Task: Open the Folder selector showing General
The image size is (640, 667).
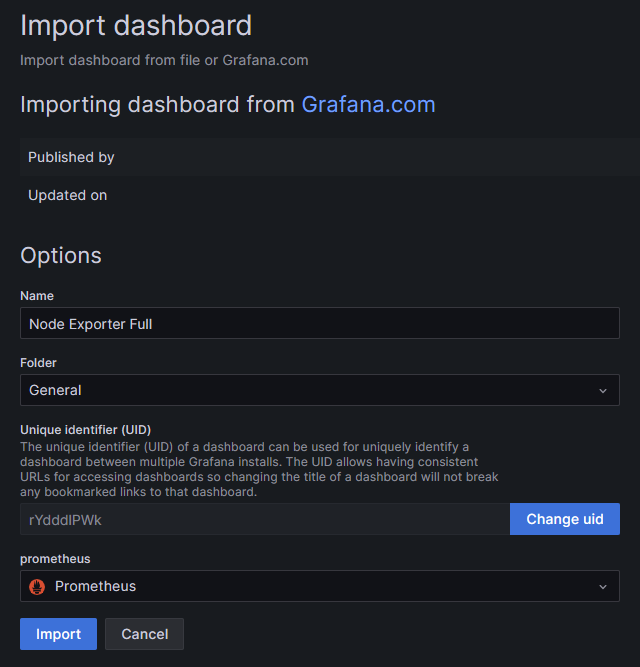Action: point(300,390)
